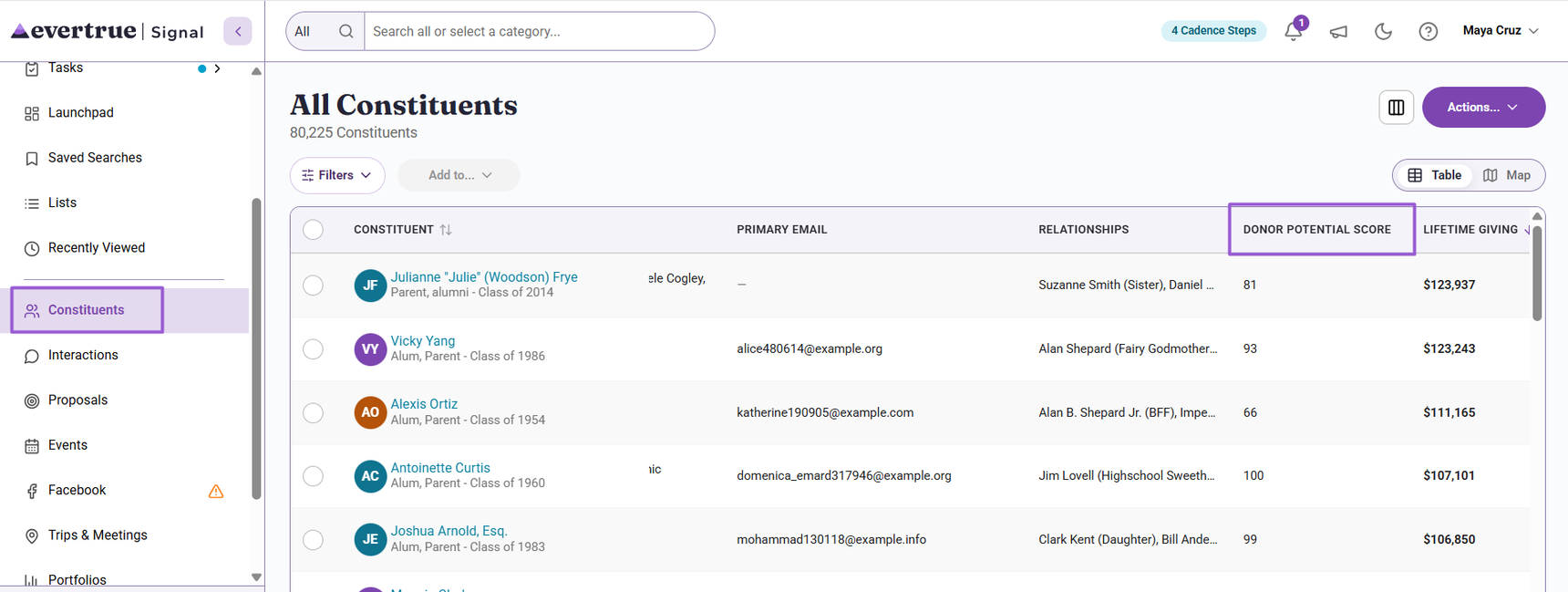Open the Actions dropdown menu
The image size is (1568, 592).
pyautogui.click(x=1483, y=108)
